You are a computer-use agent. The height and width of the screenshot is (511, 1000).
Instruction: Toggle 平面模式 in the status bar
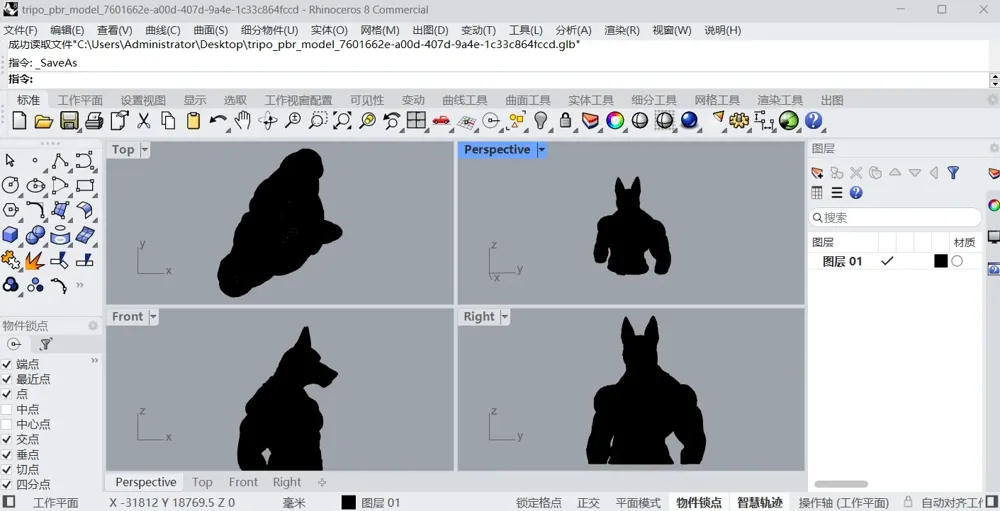pyautogui.click(x=638, y=503)
